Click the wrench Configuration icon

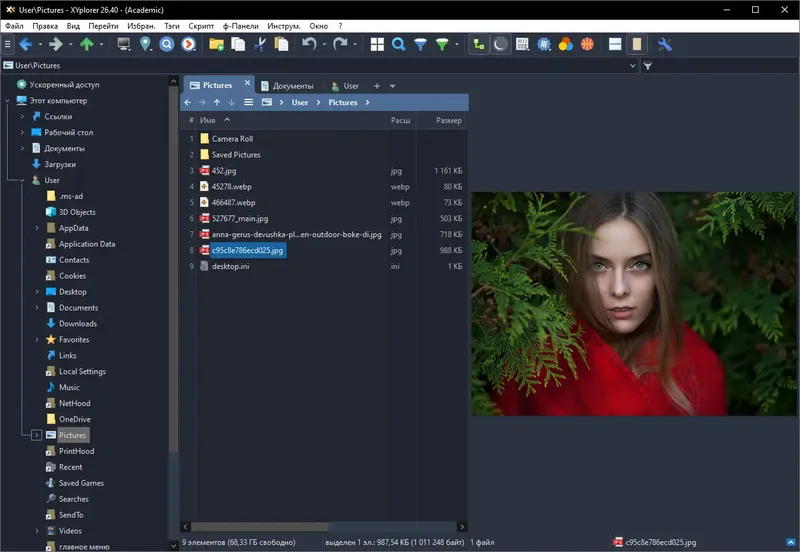click(x=665, y=44)
